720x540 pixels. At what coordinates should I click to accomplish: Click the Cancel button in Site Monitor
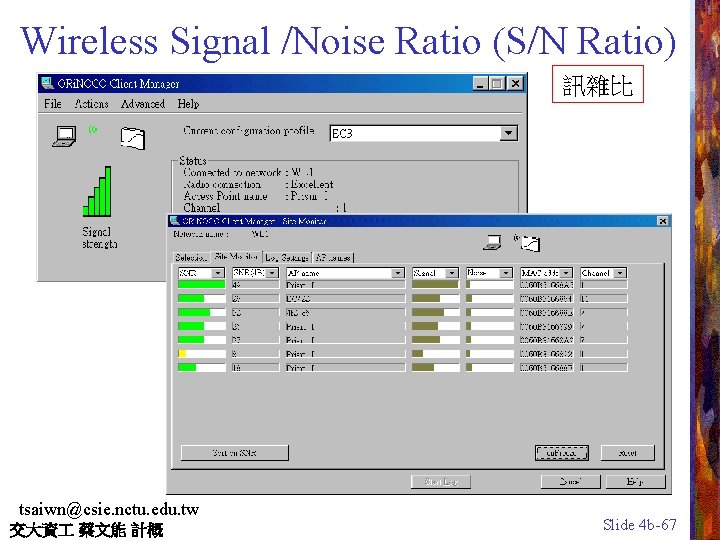(570, 482)
